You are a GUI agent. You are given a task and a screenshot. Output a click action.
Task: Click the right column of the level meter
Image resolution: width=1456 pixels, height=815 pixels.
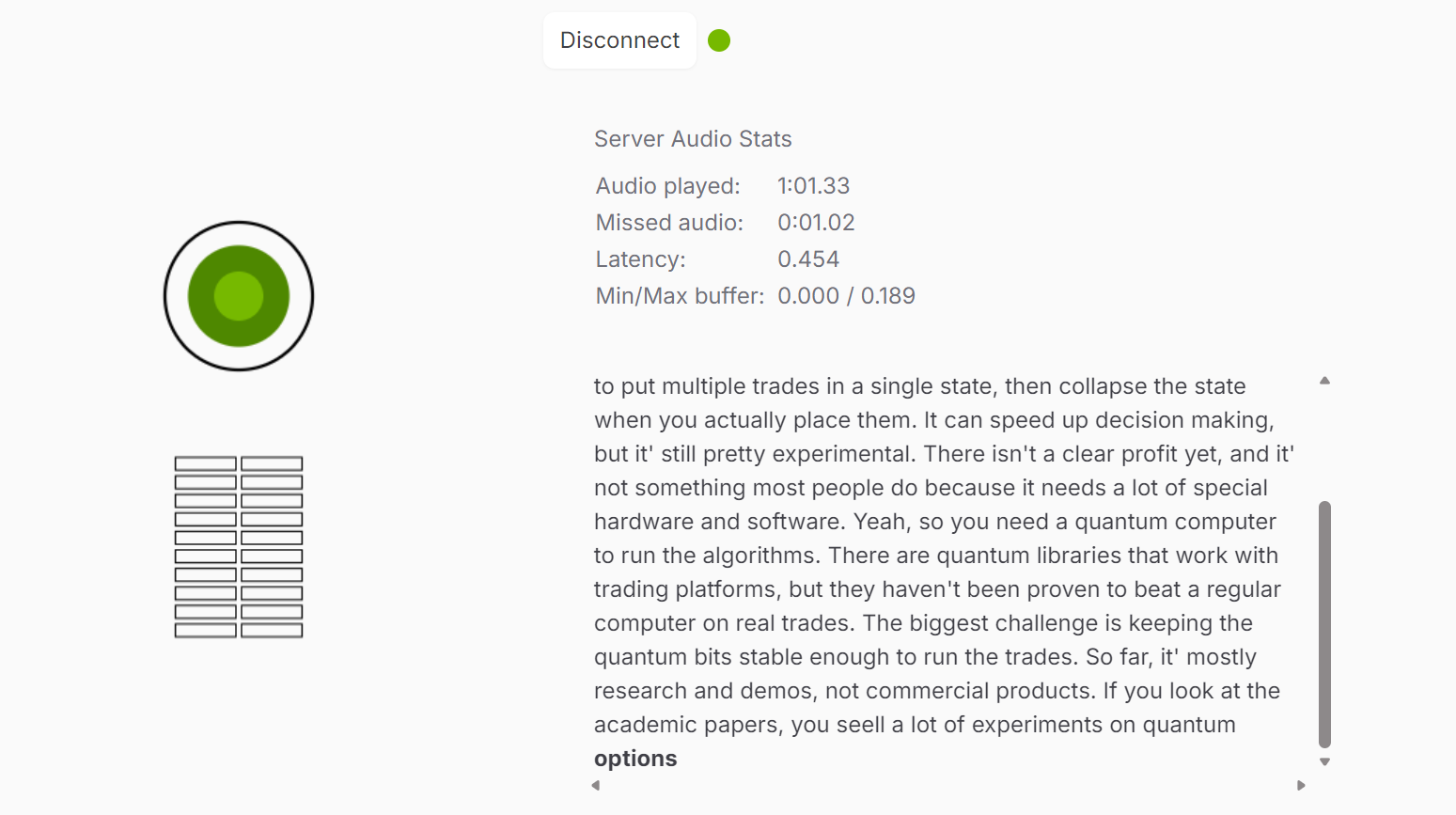pyautogui.click(x=272, y=547)
